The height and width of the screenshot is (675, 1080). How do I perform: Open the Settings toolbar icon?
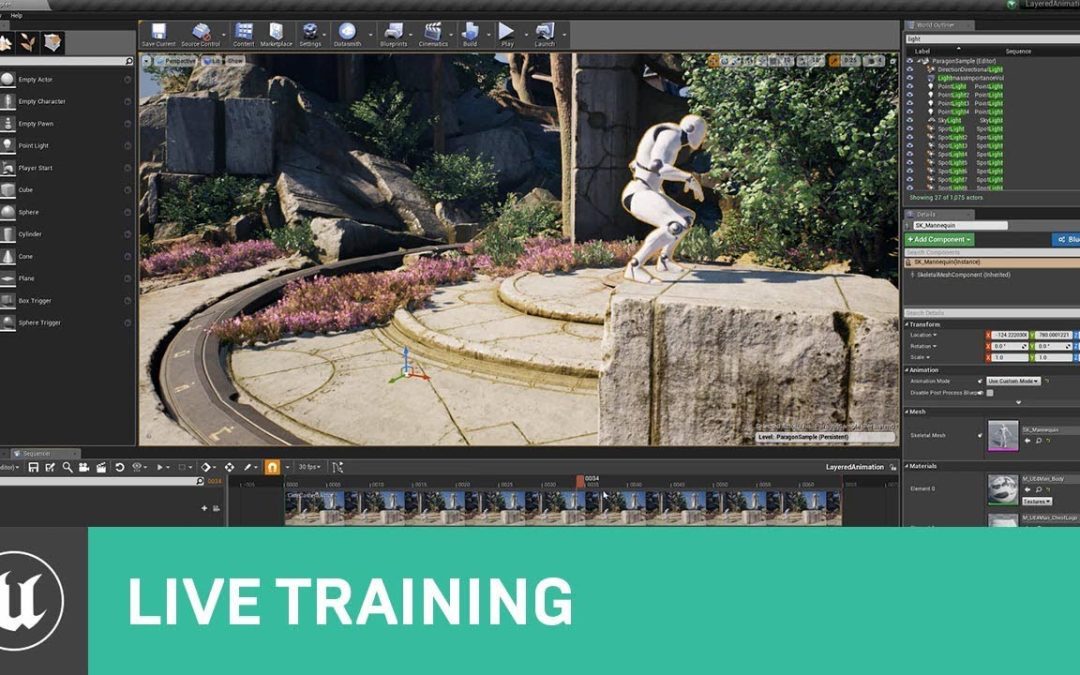coord(310,32)
